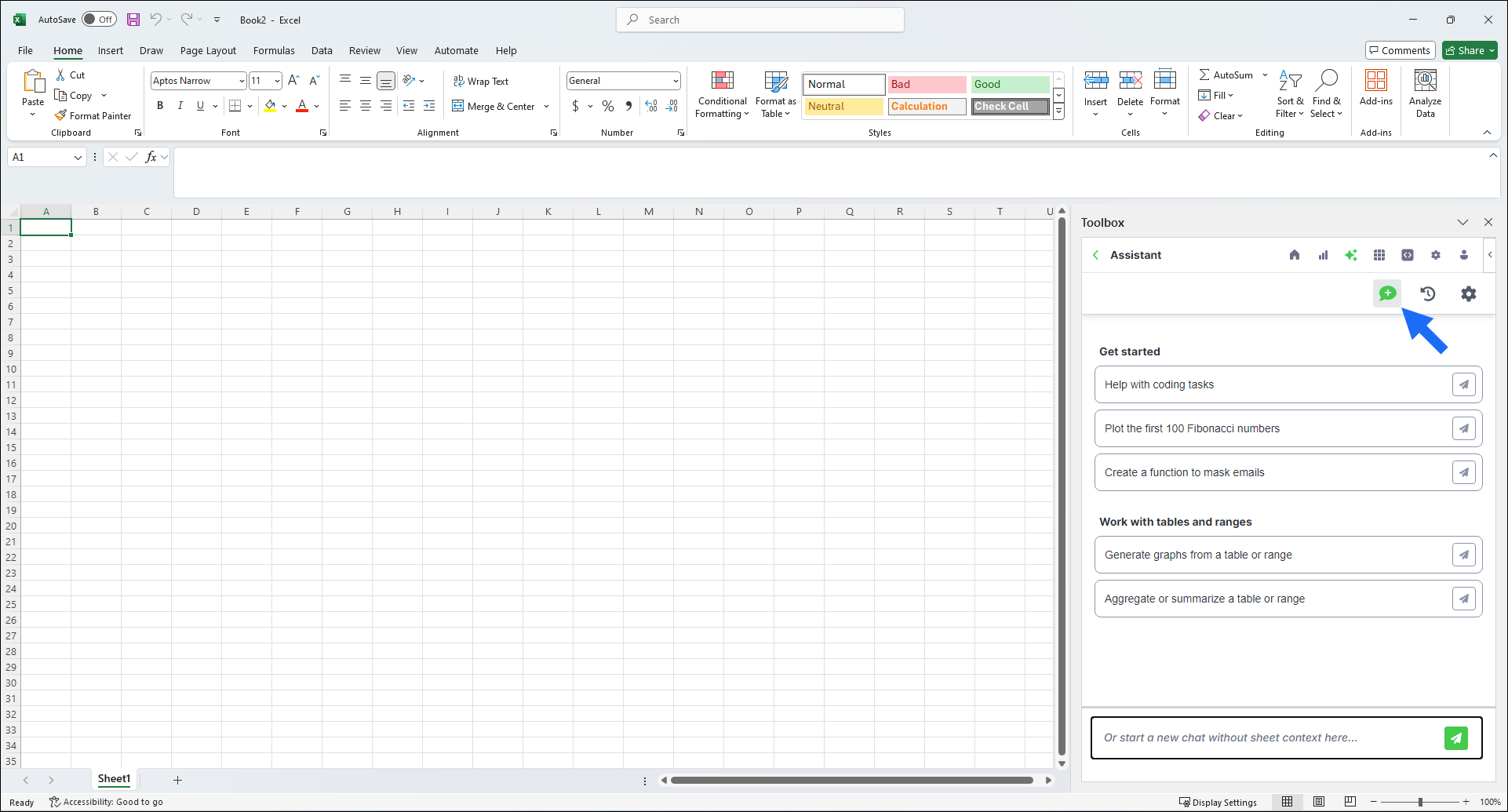Open the Formulas ribbon tab
This screenshot has width=1508, height=812.
pyautogui.click(x=274, y=50)
